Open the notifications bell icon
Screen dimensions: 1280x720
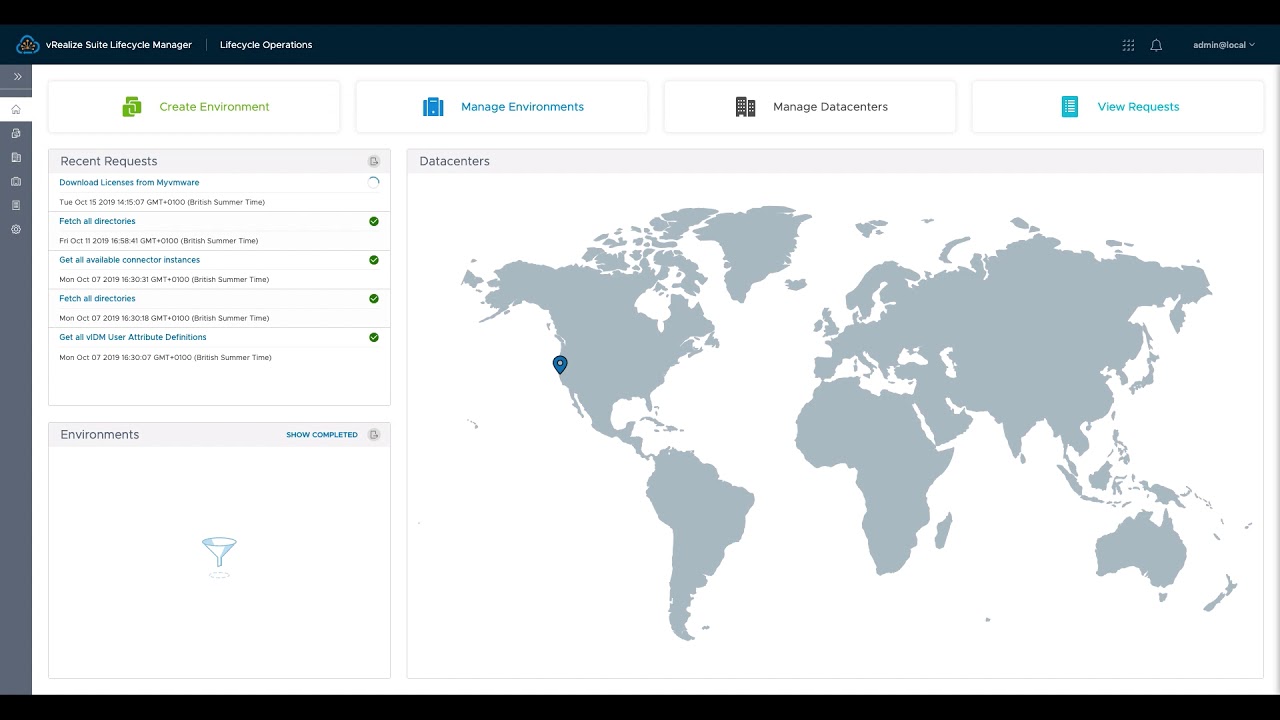tap(1156, 45)
